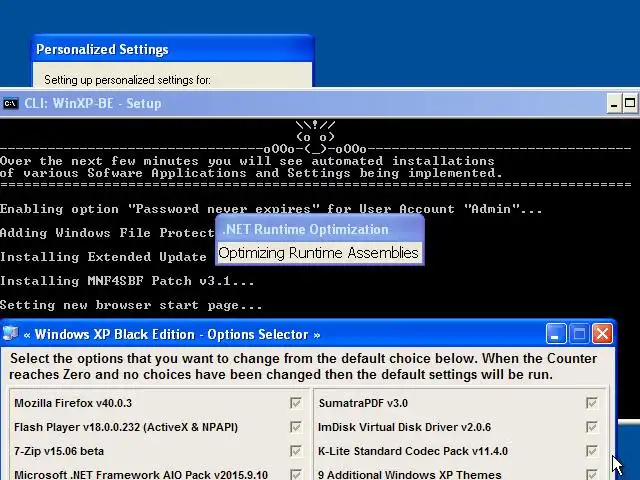Click 'Optimizing Runtime Assemblies' text
Viewport: 640px width, 480px height.
tap(318, 253)
